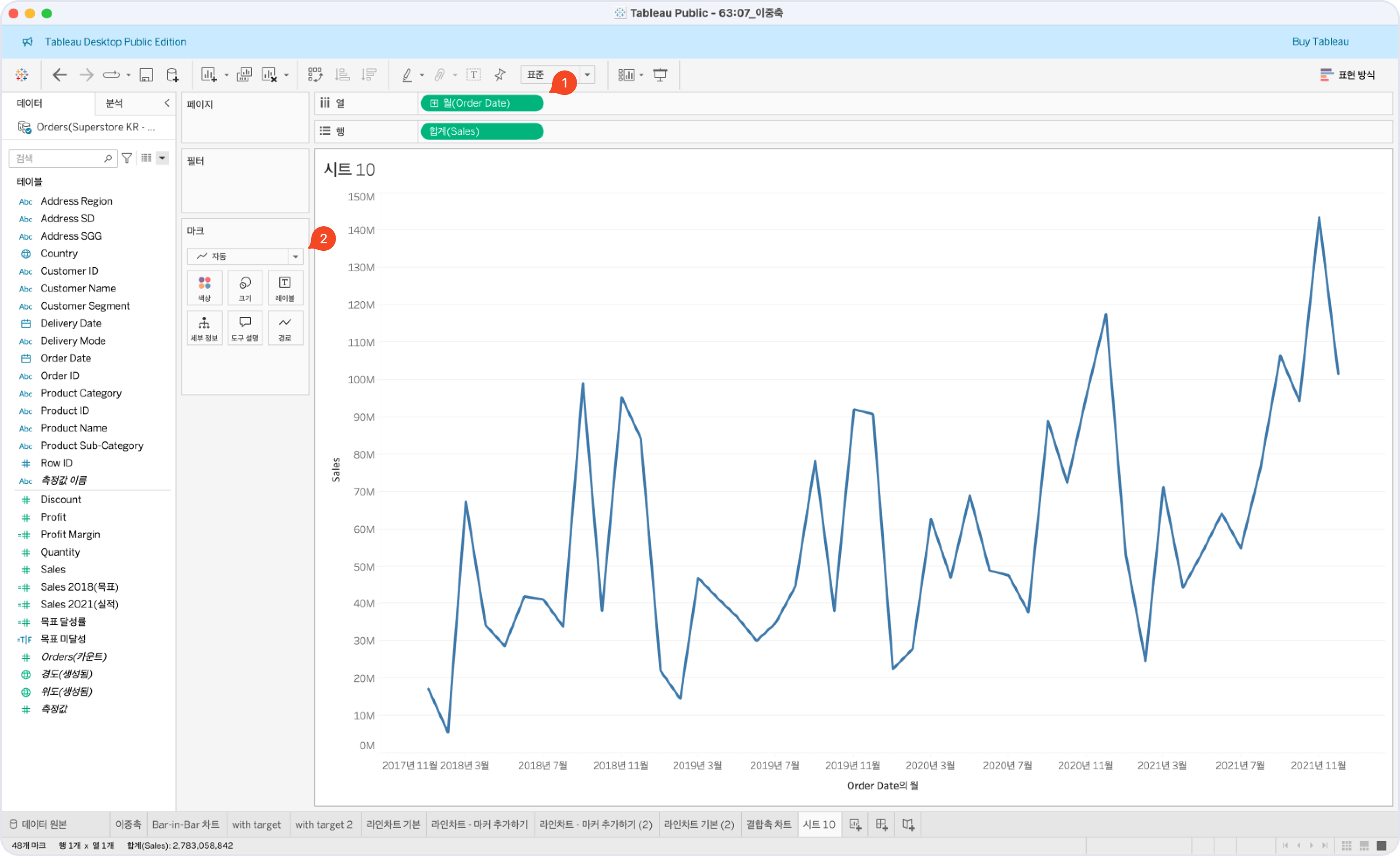This screenshot has width=1400, height=856.
Task: Toggle the pin/fix axis toolbar icon
Action: (500, 74)
